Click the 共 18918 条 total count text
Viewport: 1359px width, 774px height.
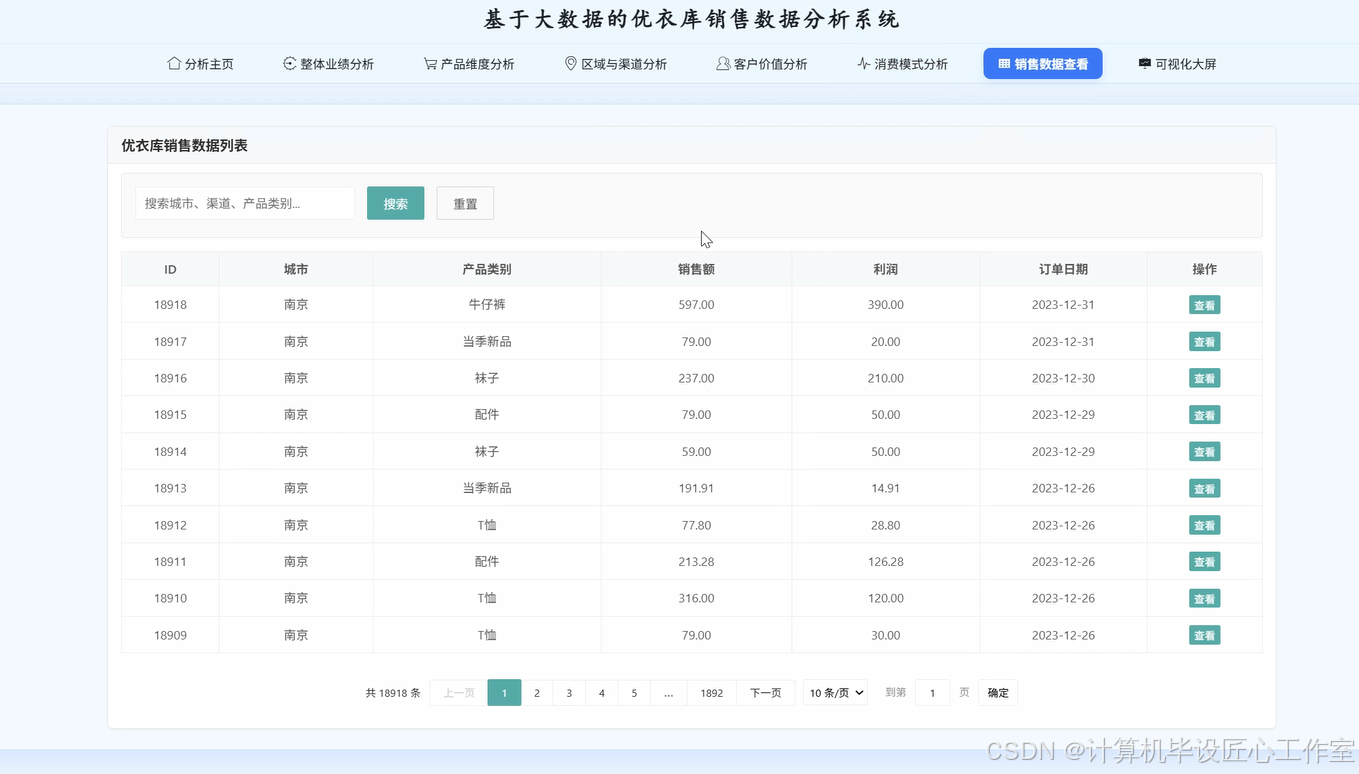pyautogui.click(x=393, y=693)
